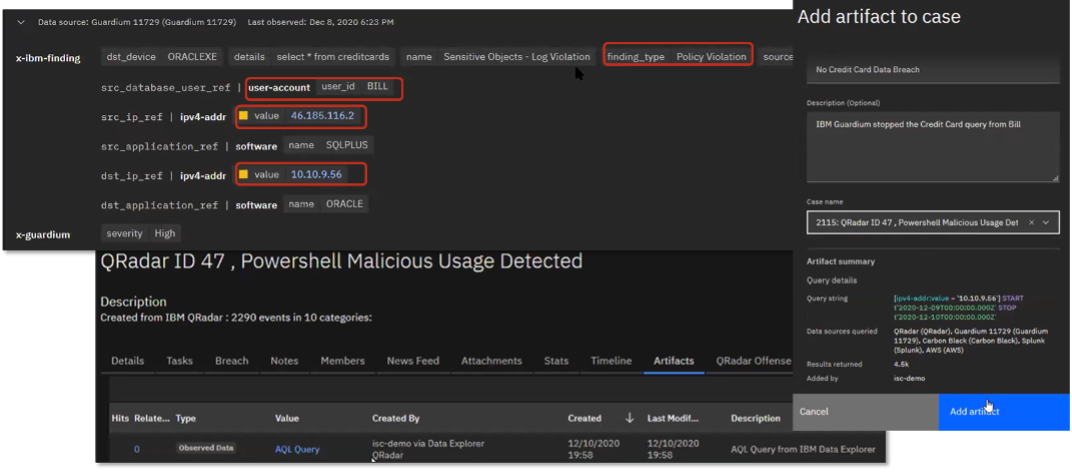This screenshot has width=1072, height=472.
Task: Open the Tasks tab
Action: 180,361
